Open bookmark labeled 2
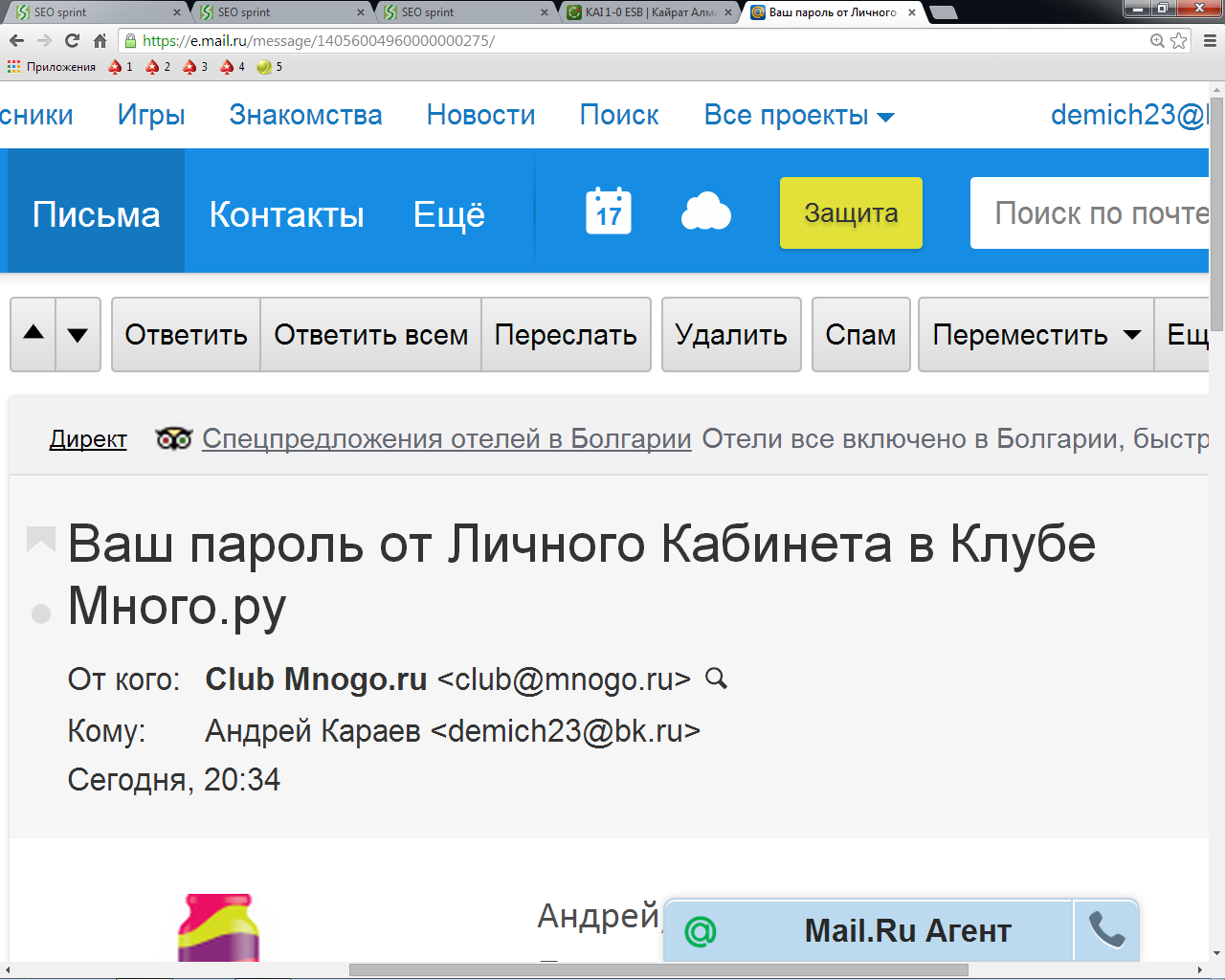 158,67
